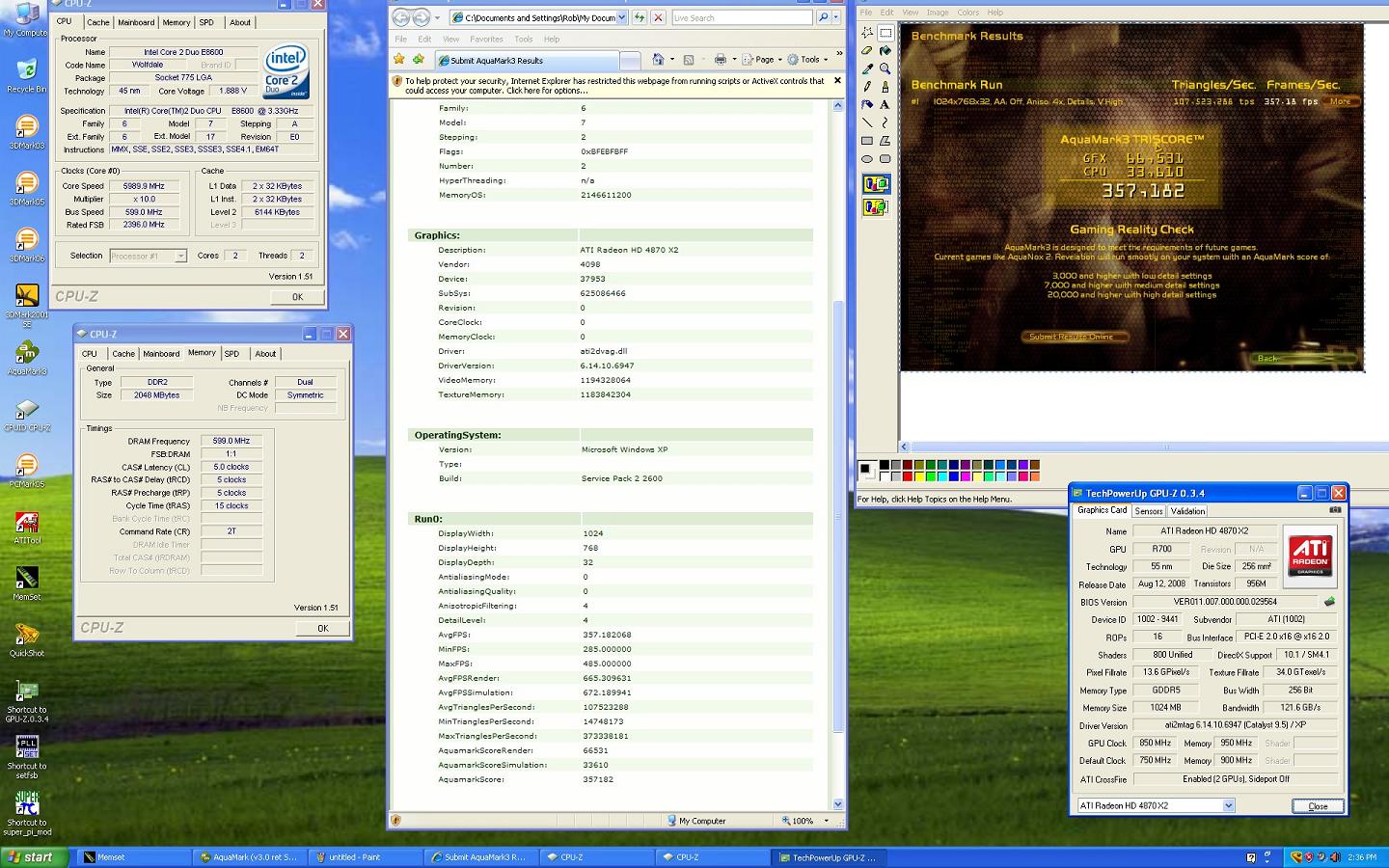Select the Pencil tool in Paint
This screenshot has width=1389, height=868.
pos(867,87)
